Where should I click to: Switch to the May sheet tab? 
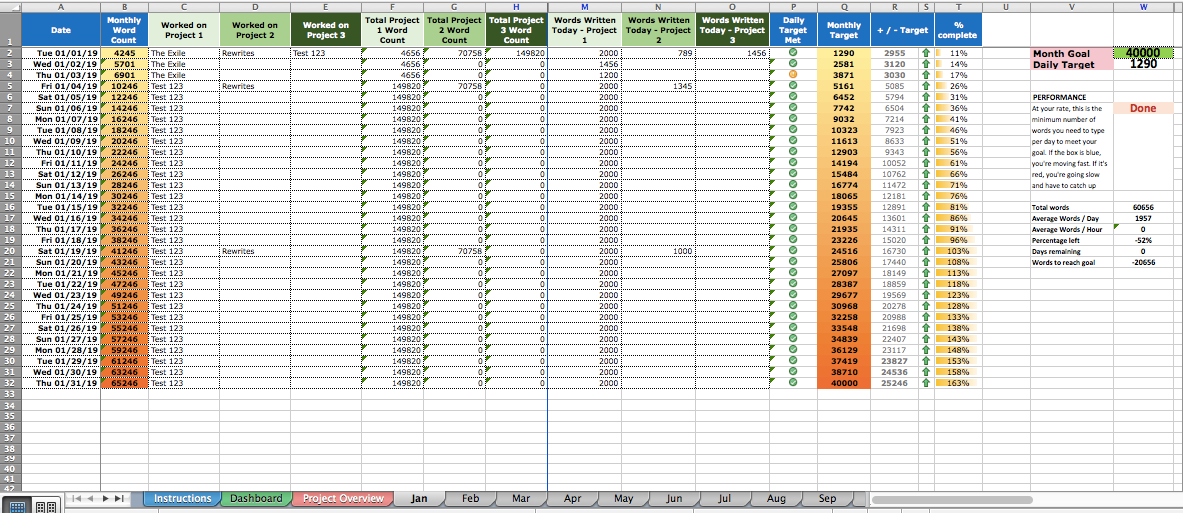[x=623, y=499]
